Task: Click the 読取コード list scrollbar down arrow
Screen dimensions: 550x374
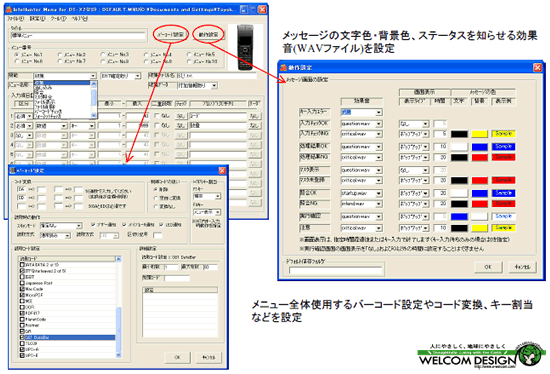Action: 119,355
